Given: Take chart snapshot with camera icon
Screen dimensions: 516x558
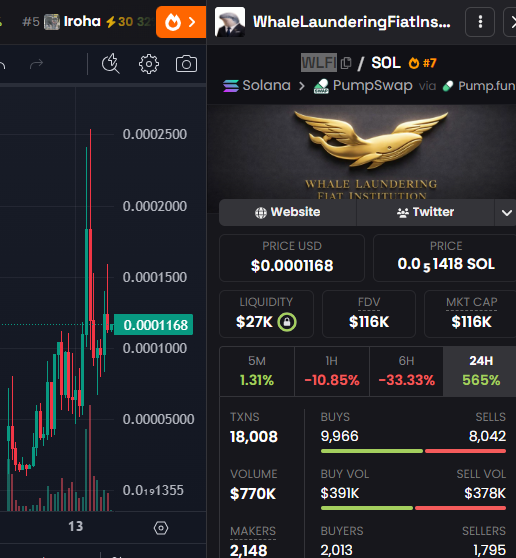Looking at the screenshot, I should click(x=186, y=64).
